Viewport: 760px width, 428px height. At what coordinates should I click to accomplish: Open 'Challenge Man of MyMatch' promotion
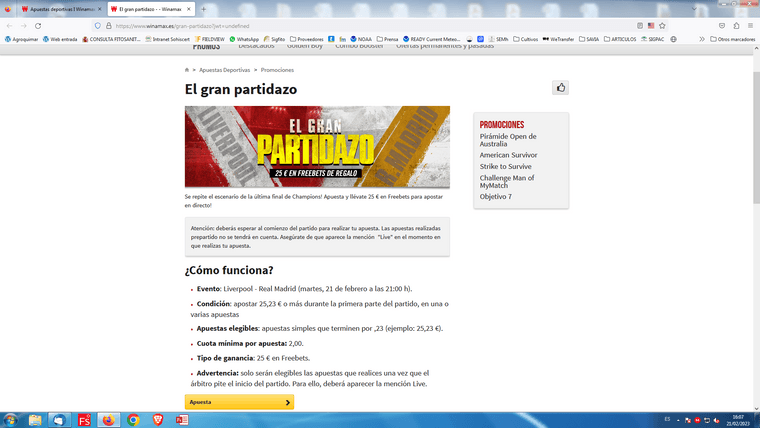pyautogui.click(x=507, y=181)
